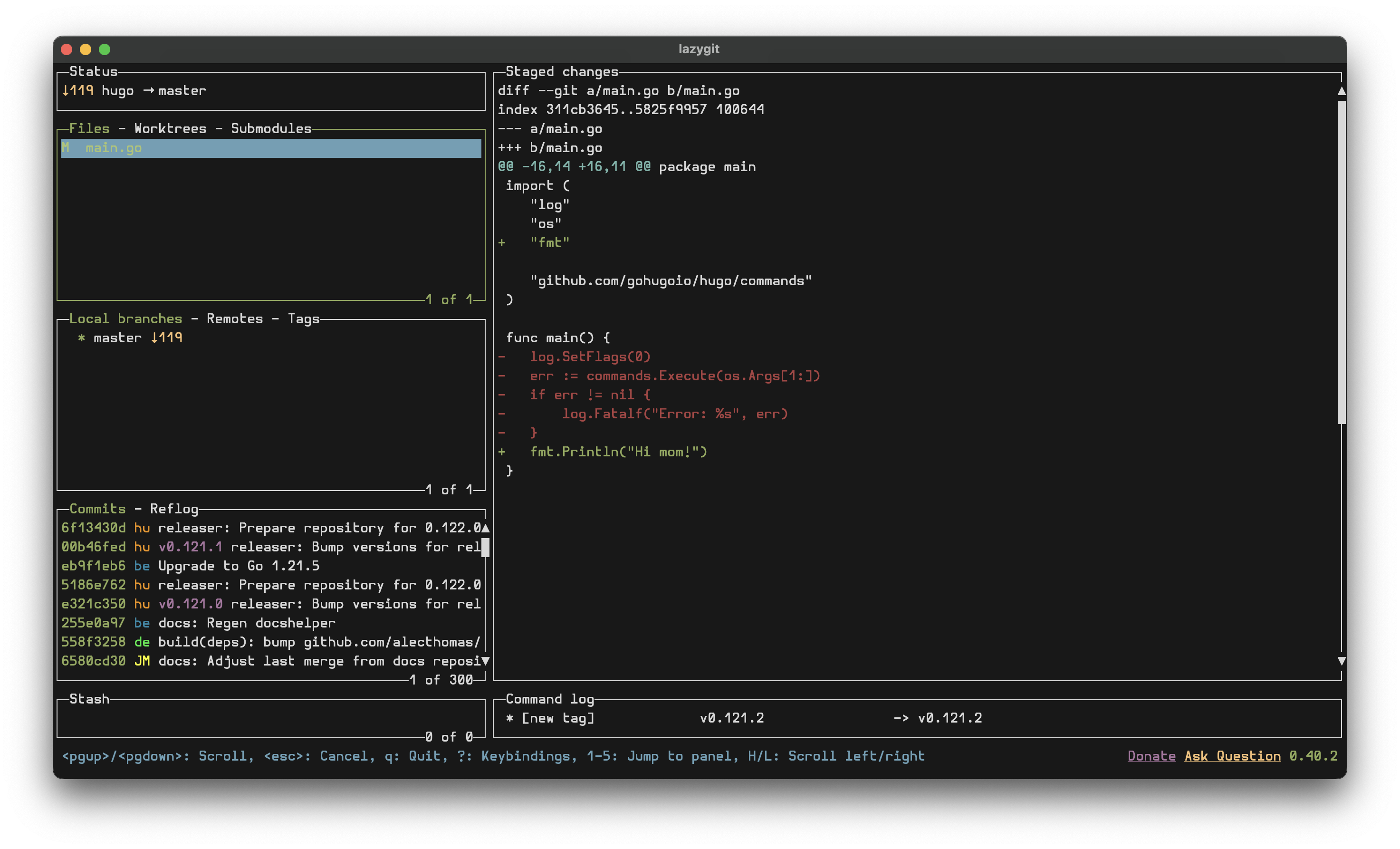The width and height of the screenshot is (1400, 849).
Task: Select commit 6f13430d in the Commits panel
Action: (x=227, y=527)
